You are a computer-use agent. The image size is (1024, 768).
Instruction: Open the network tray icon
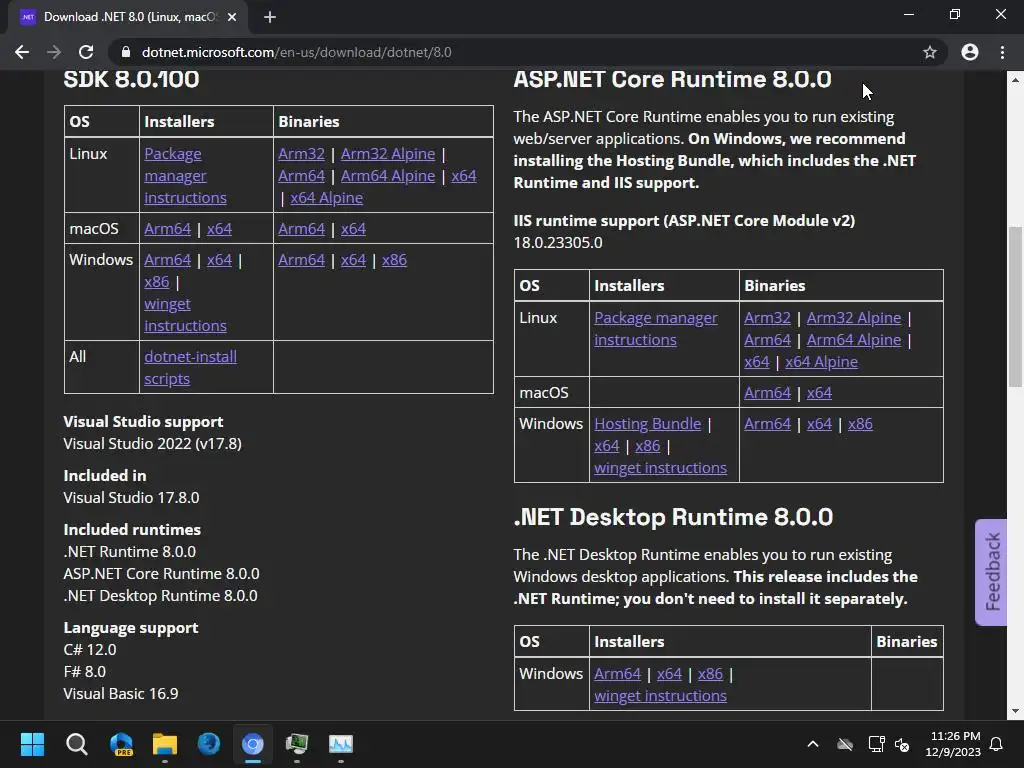pos(876,744)
